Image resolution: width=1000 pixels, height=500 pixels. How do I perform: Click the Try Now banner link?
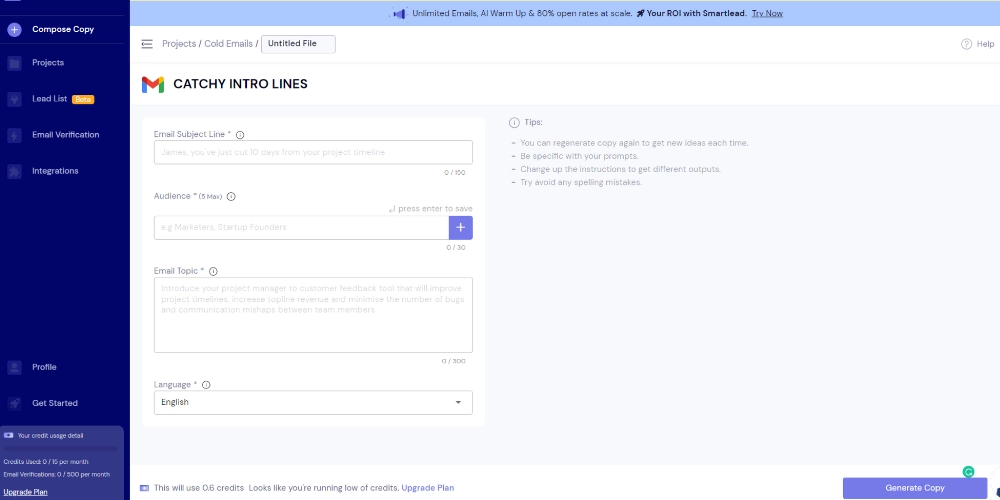(x=767, y=13)
